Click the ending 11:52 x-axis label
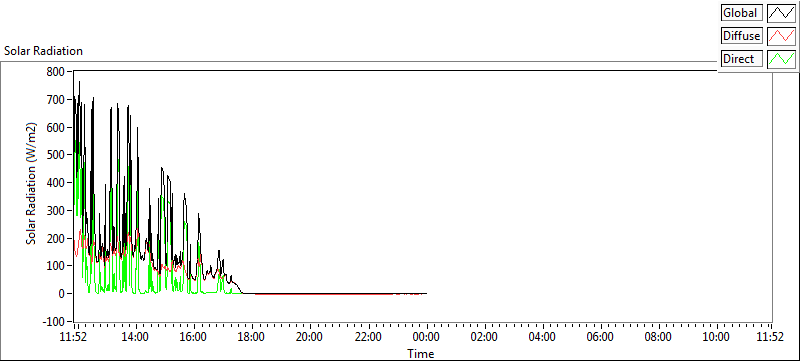The image size is (800, 361). pyautogui.click(x=770, y=337)
